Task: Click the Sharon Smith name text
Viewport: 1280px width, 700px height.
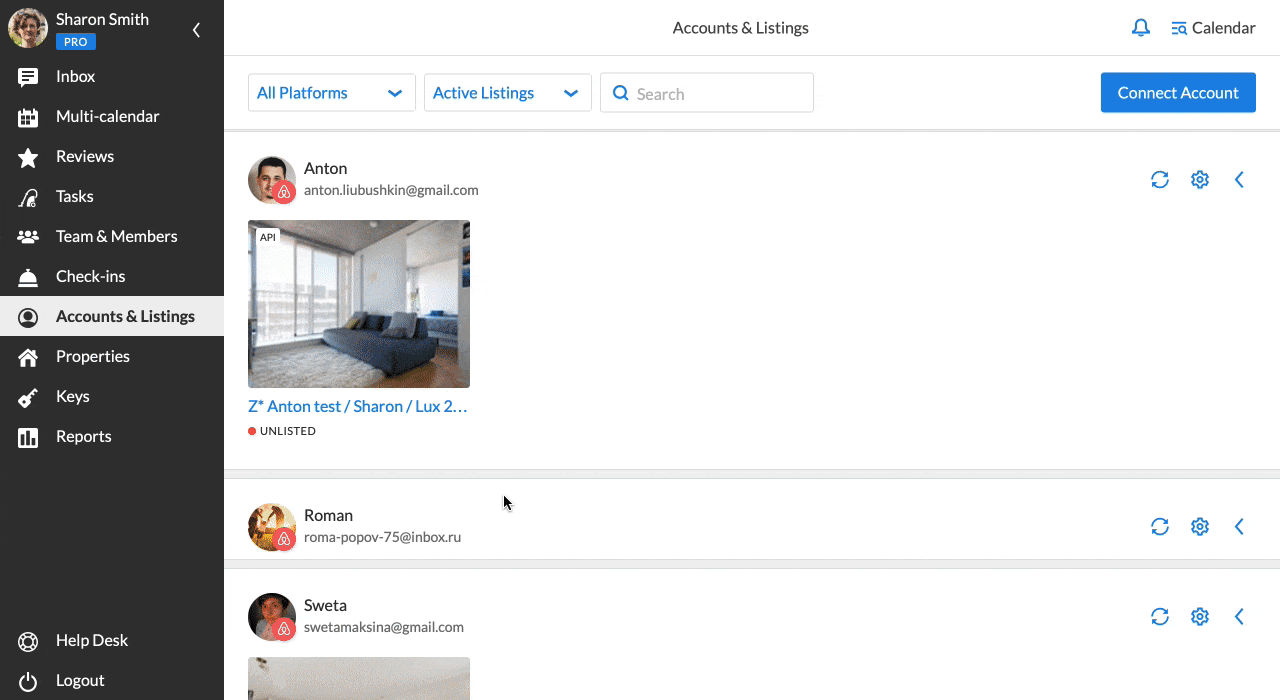Action: [x=102, y=19]
